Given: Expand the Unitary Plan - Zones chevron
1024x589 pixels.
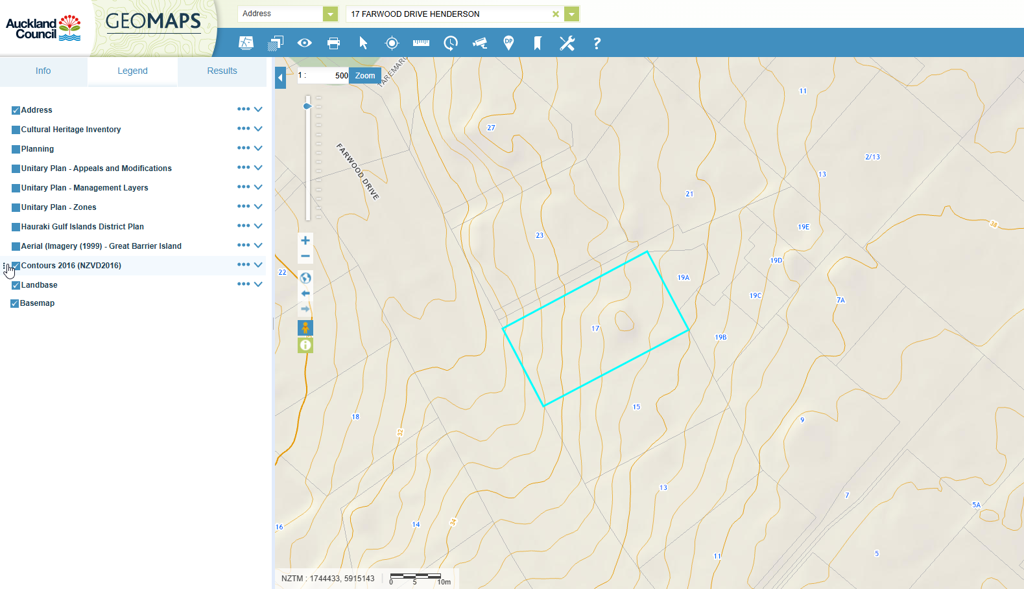Looking at the screenshot, I should 258,207.
